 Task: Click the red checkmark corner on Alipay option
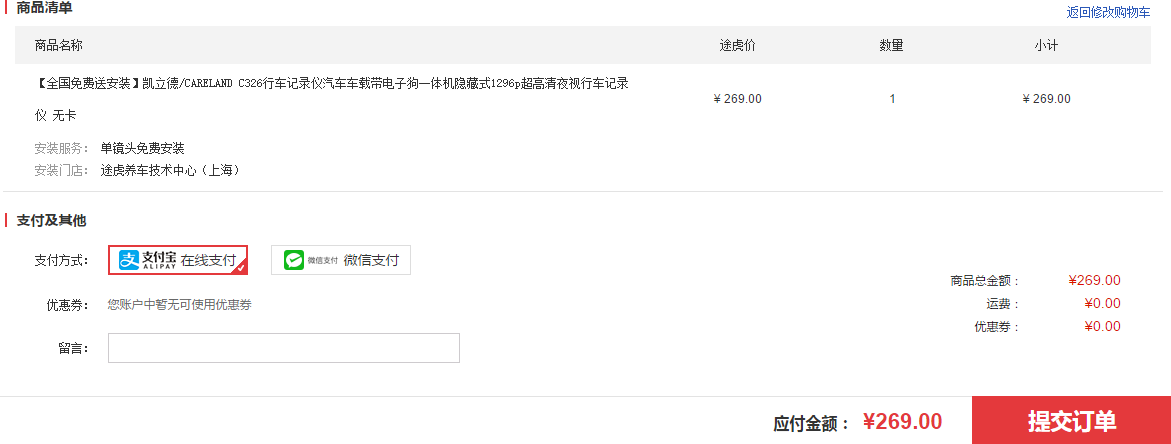pos(240,267)
